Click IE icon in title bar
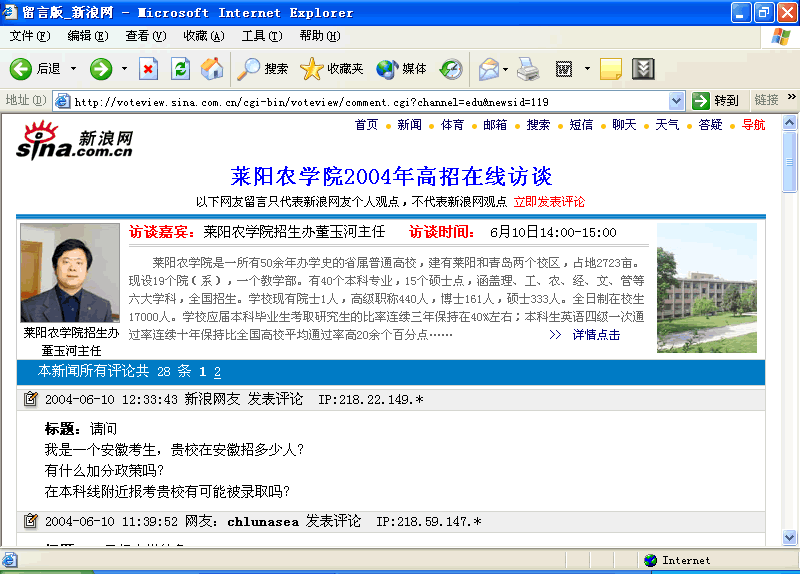The width and height of the screenshot is (800, 574). click(9, 12)
